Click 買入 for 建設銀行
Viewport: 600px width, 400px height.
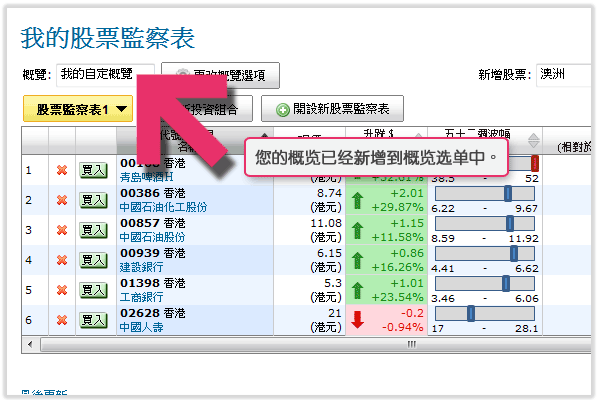coord(93,260)
